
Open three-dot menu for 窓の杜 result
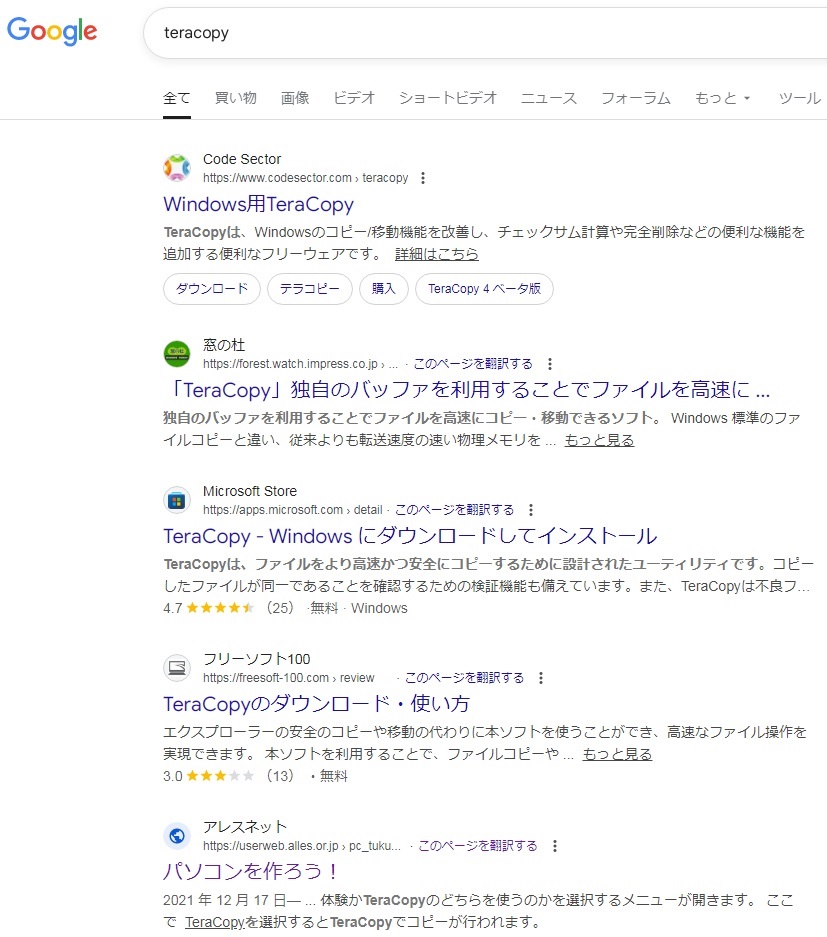(x=550, y=364)
